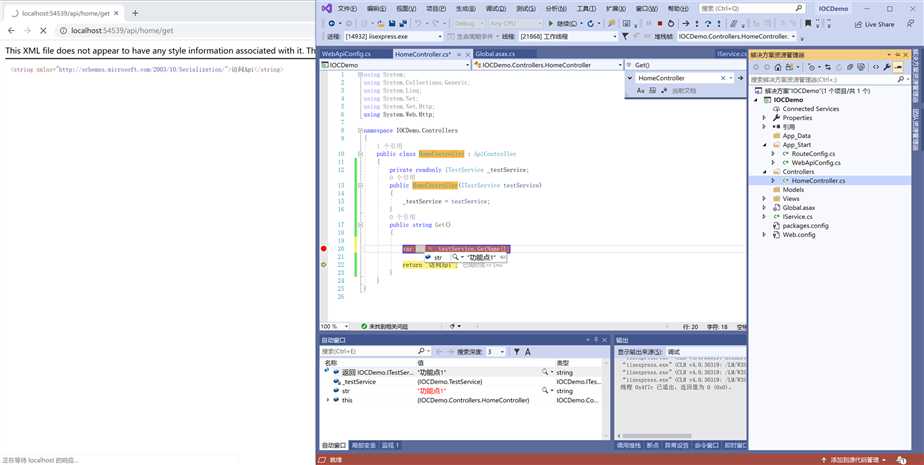Screen dimensions: 924x465
Task: Select packages.config in Solution Explorer
Action: click(x=805, y=226)
